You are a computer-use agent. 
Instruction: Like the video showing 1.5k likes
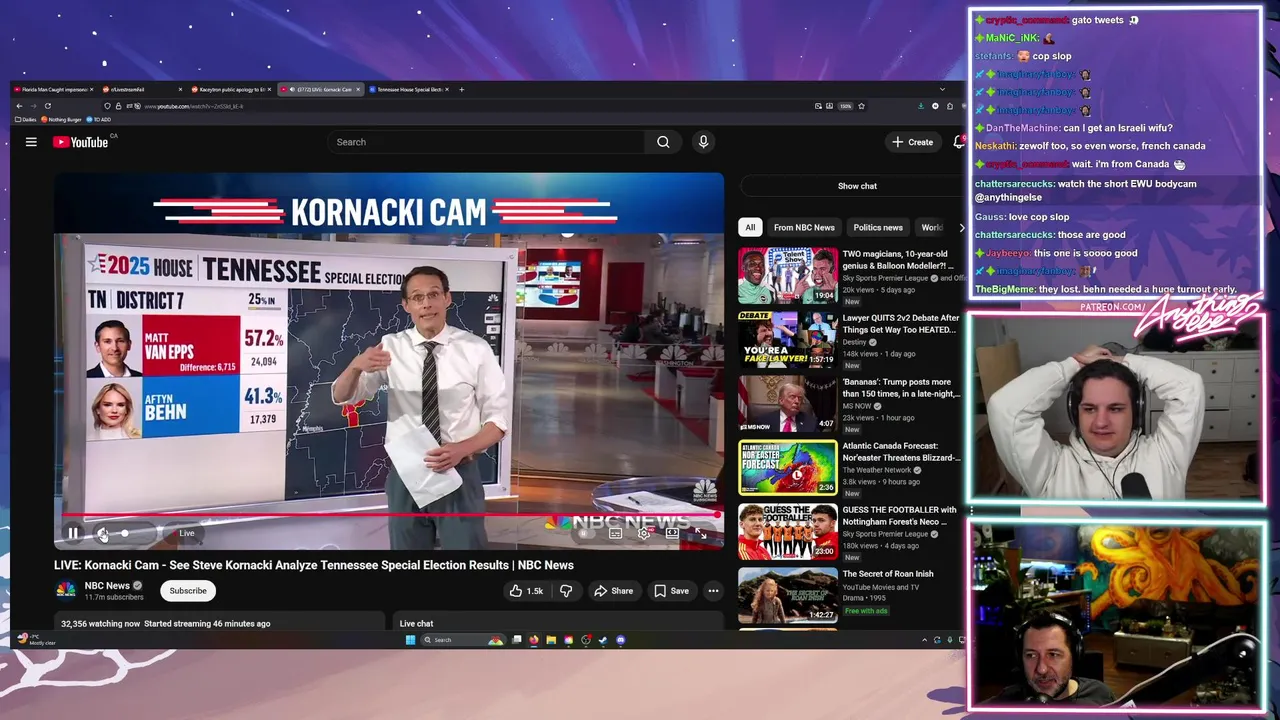[526, 591]
